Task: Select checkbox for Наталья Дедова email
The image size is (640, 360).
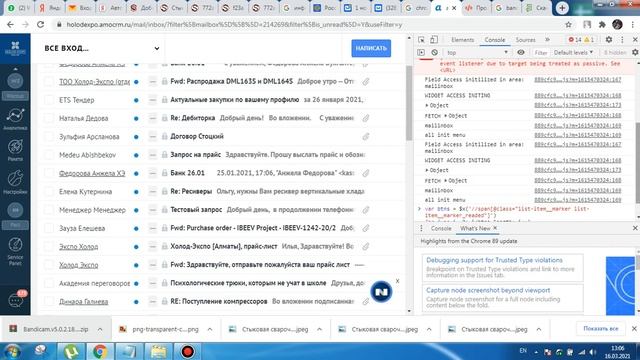Action: [49, 118]
